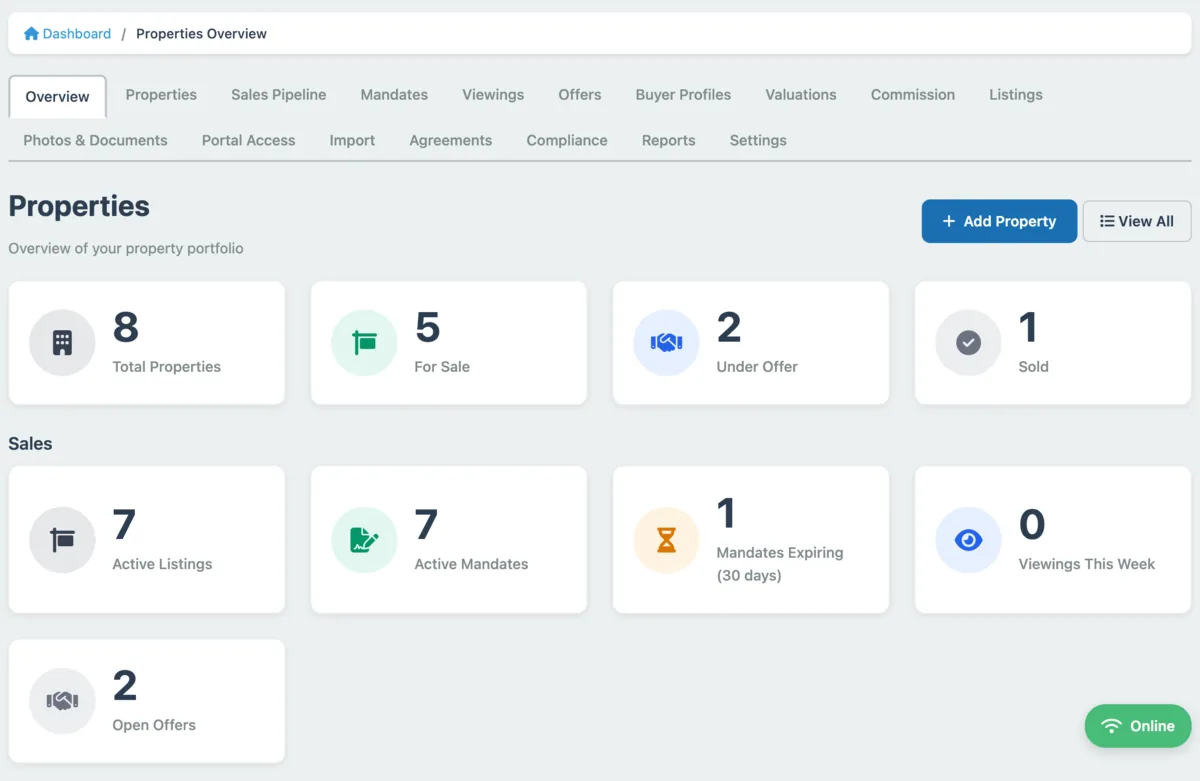Click the Add Property button
1200x781 pixels.
999,221
